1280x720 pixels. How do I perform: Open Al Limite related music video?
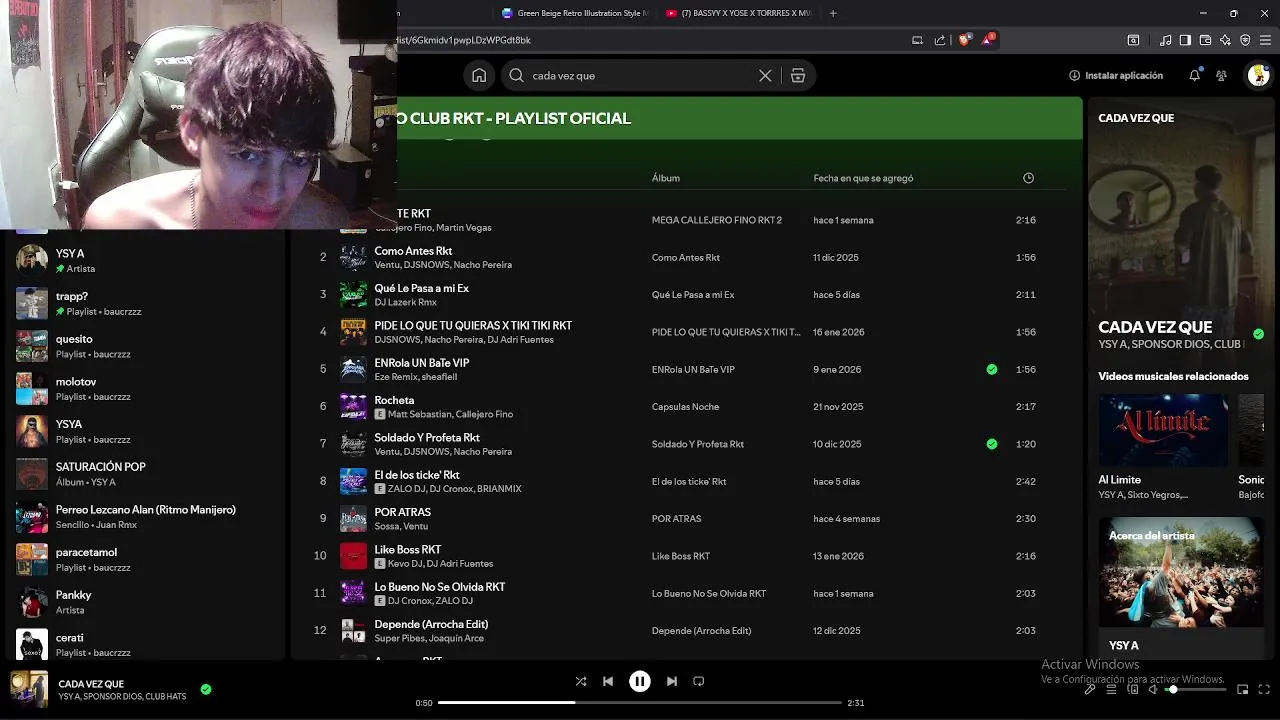click(x=1163, y=430)
